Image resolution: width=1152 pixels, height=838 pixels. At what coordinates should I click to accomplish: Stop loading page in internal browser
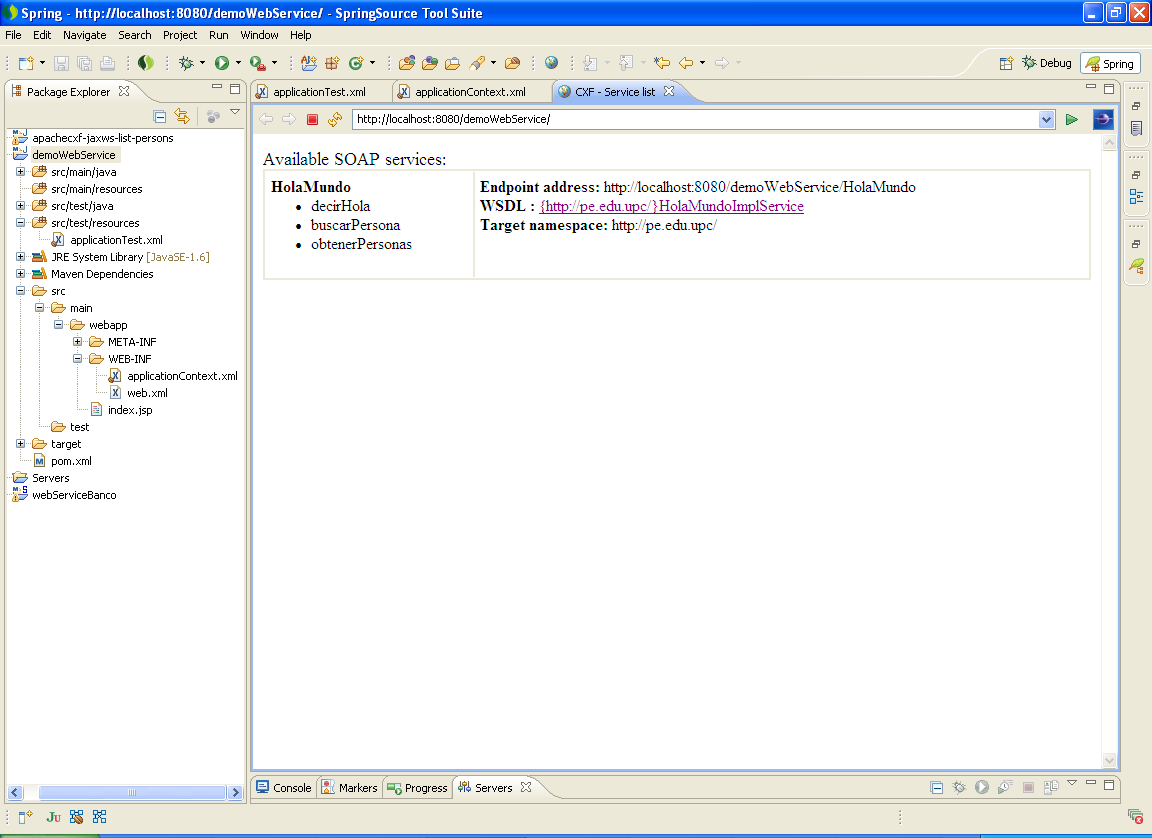(x=312, y=119)
